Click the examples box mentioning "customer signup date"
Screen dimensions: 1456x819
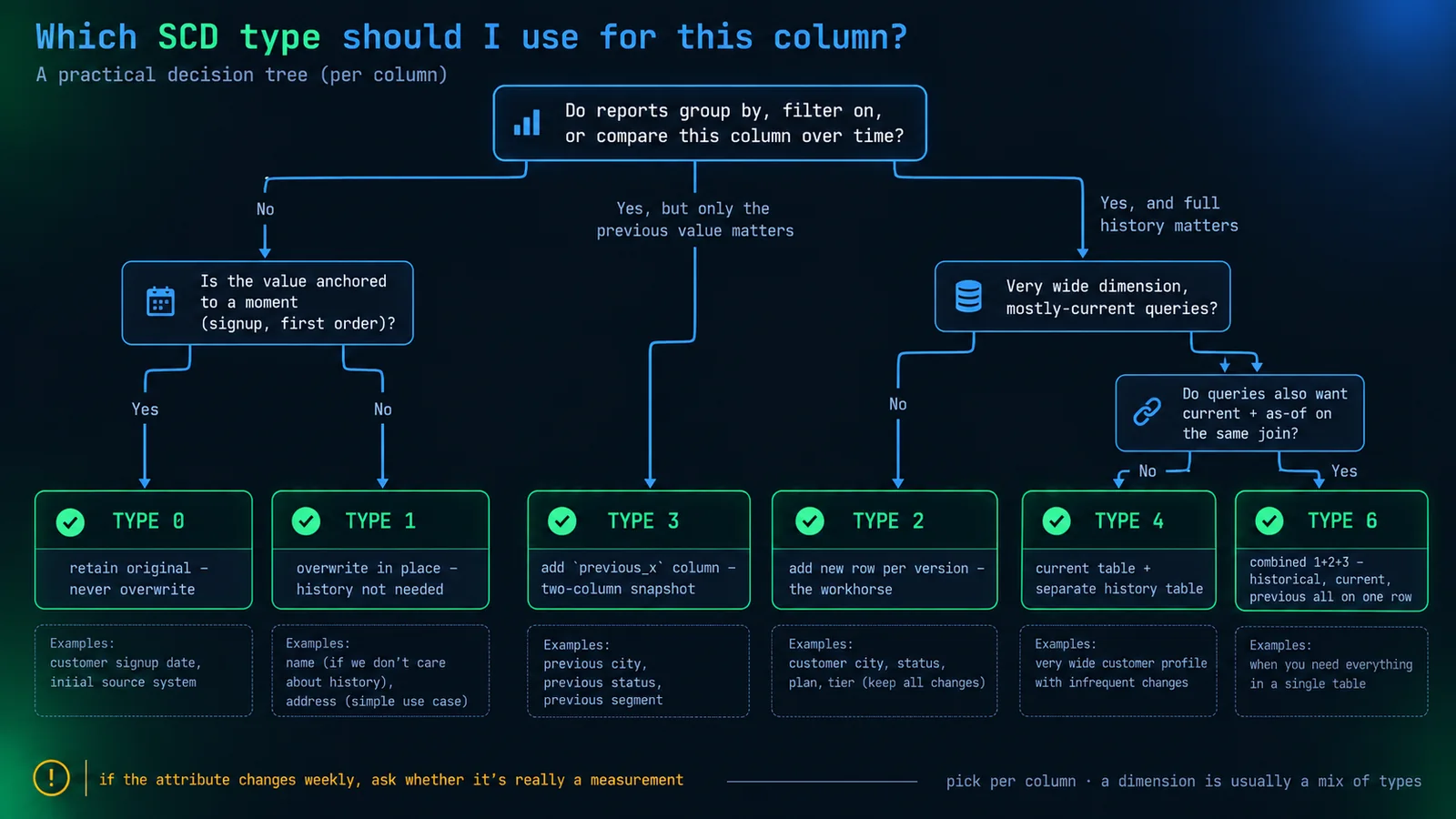point(144,671)
